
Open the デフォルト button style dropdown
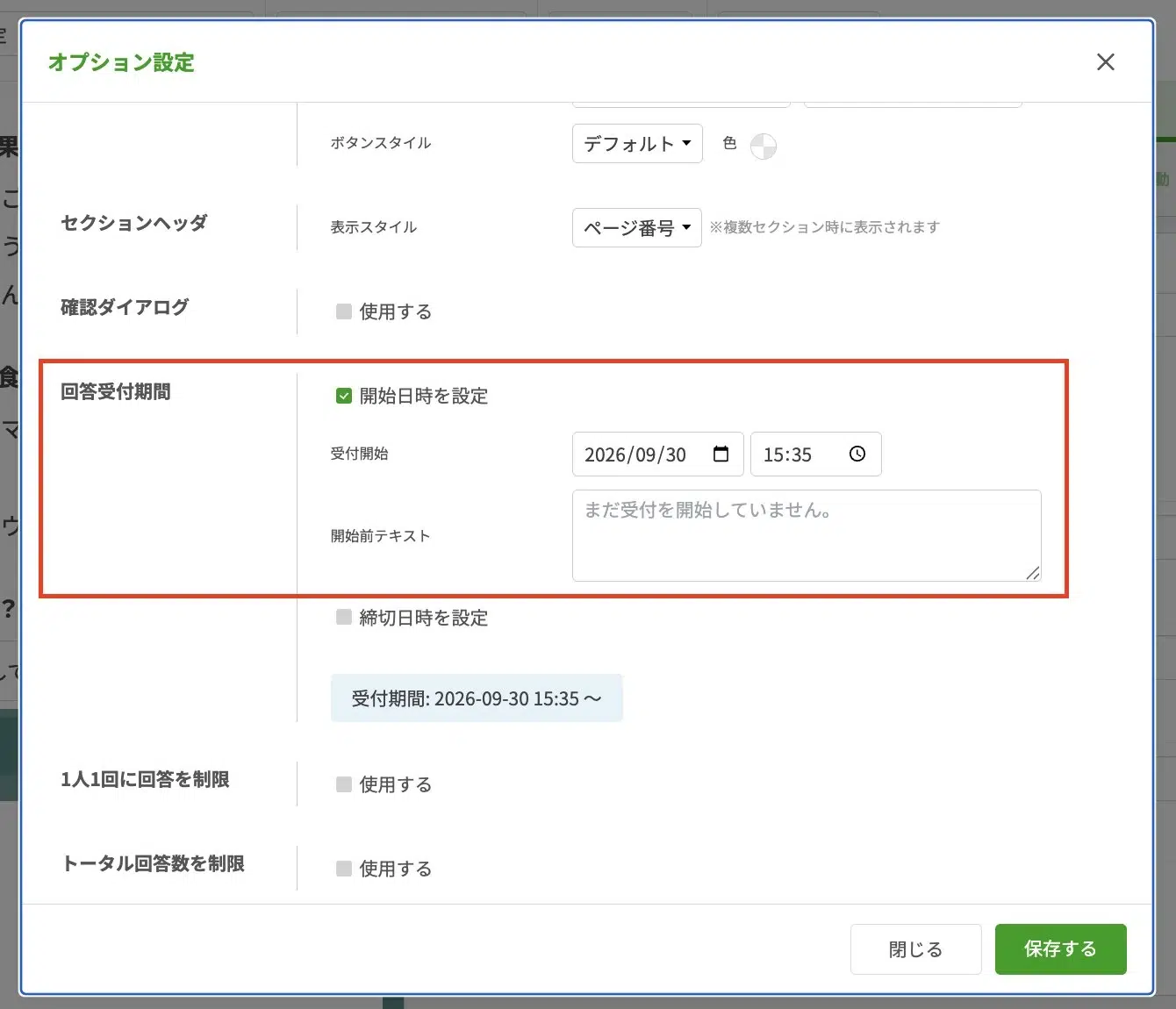(637, 143)
